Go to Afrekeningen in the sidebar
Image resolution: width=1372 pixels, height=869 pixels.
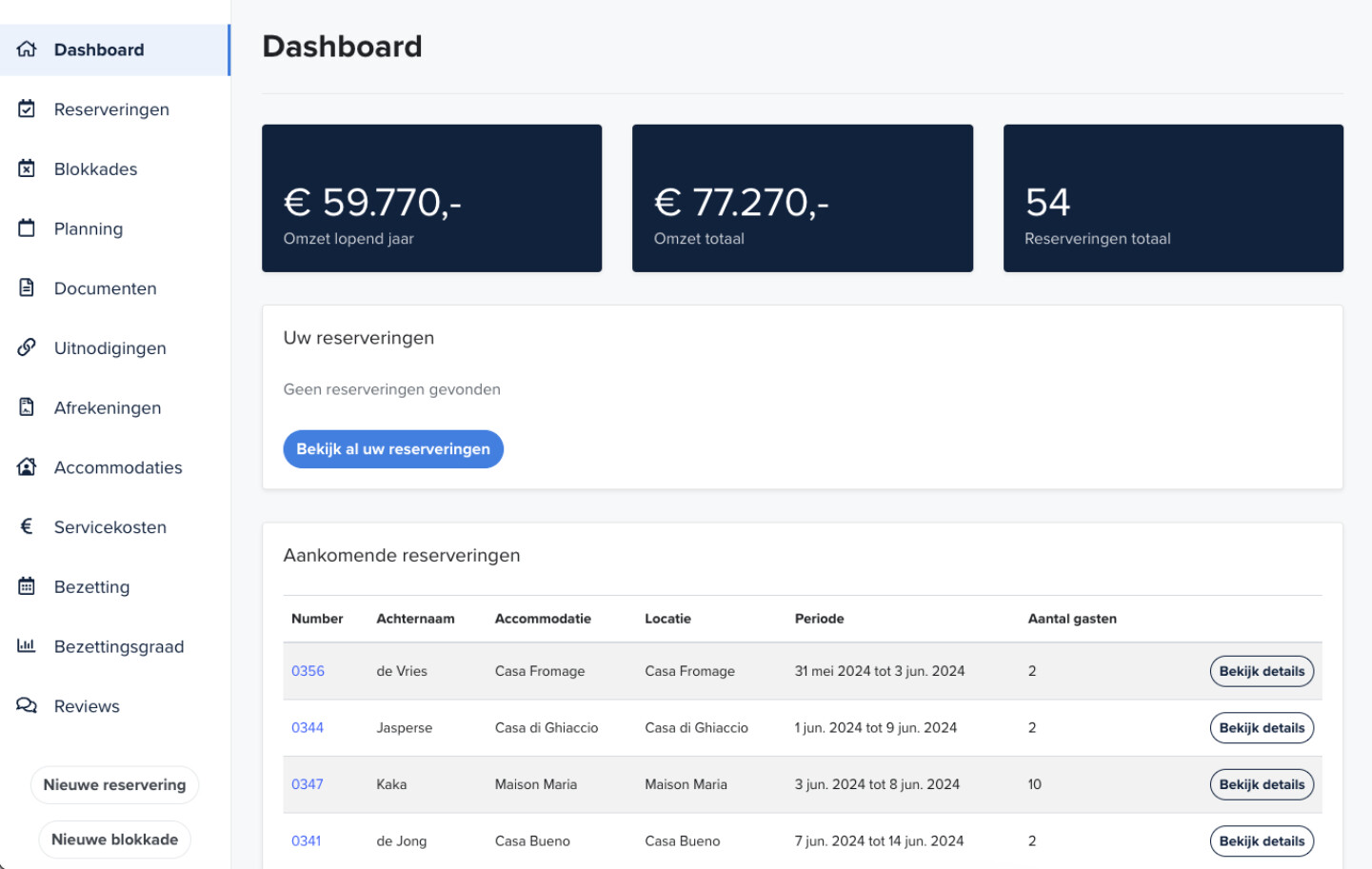point(108,407)
